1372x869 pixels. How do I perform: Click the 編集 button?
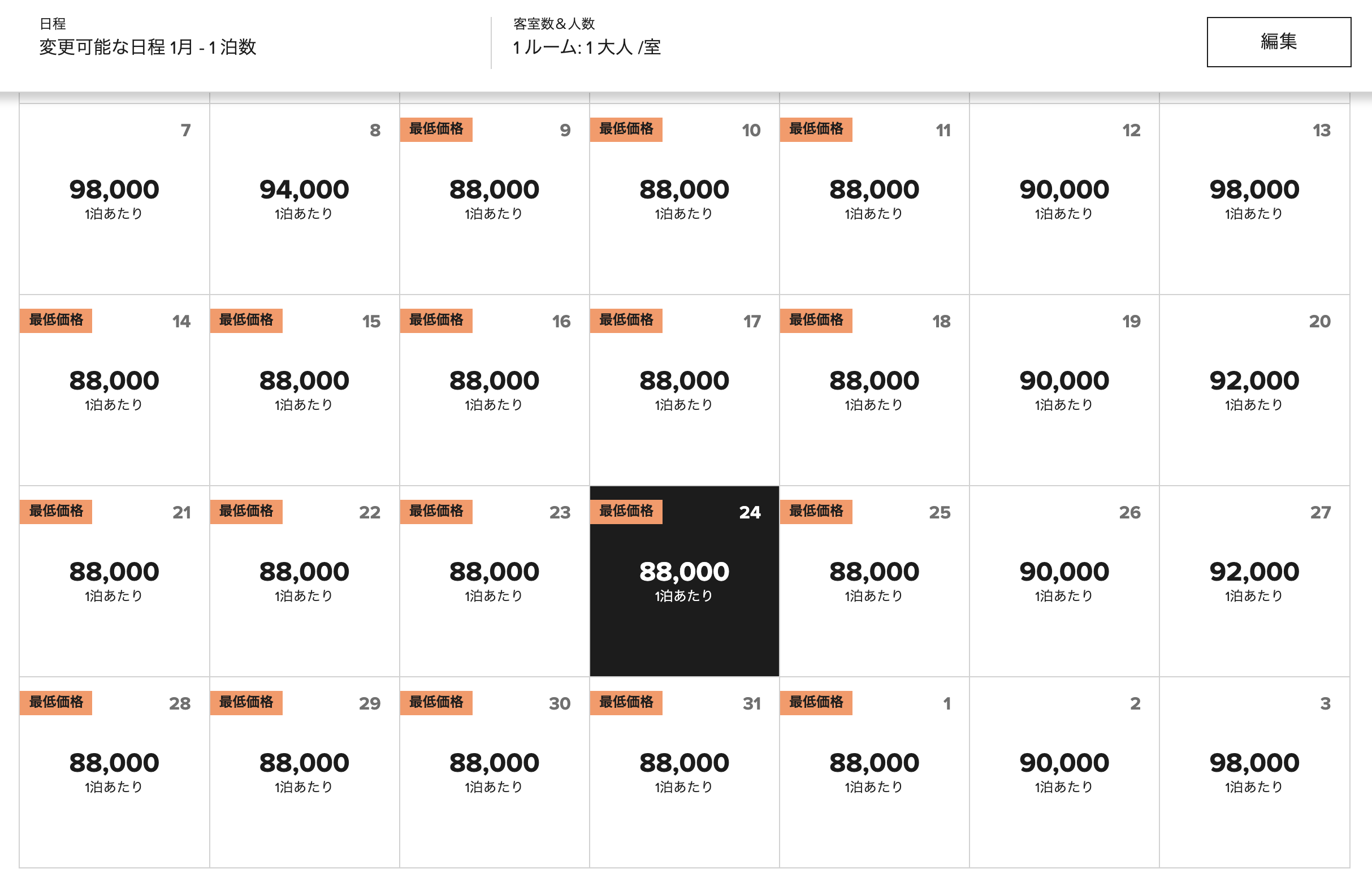coord(1279,42)
